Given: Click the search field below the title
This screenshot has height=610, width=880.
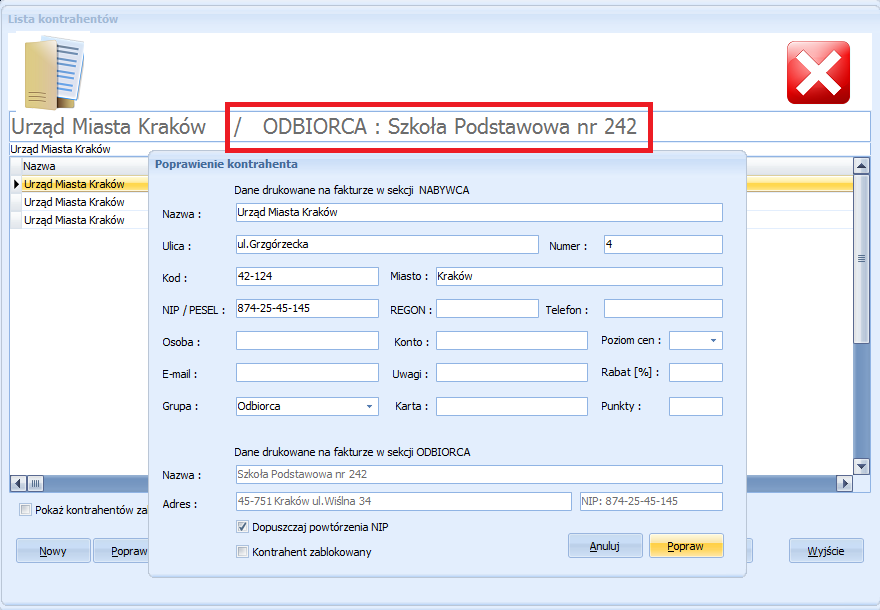Looking at the screenshot, I should pyautogui.click(x=440, y=149).
